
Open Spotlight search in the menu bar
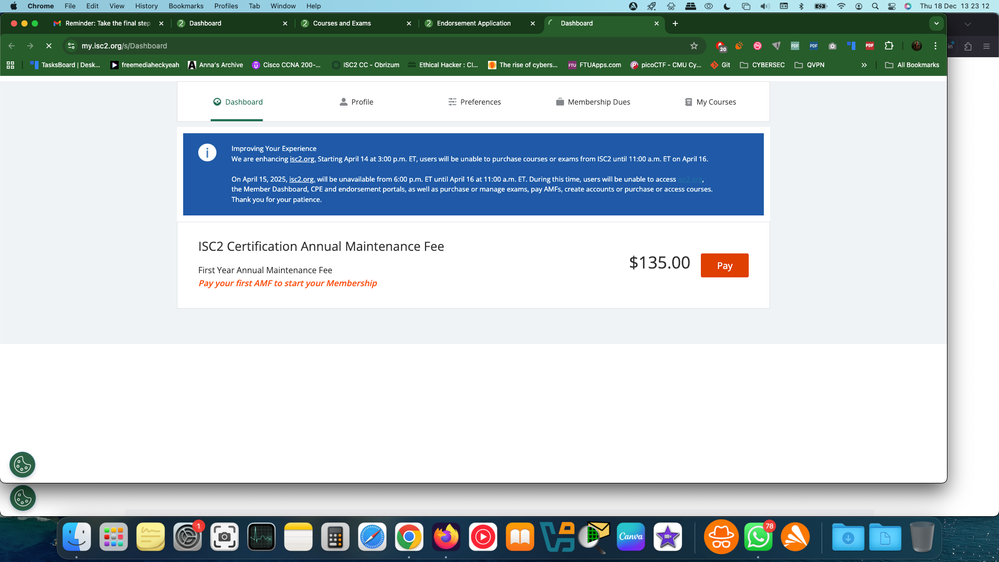[x=875, y=6]
